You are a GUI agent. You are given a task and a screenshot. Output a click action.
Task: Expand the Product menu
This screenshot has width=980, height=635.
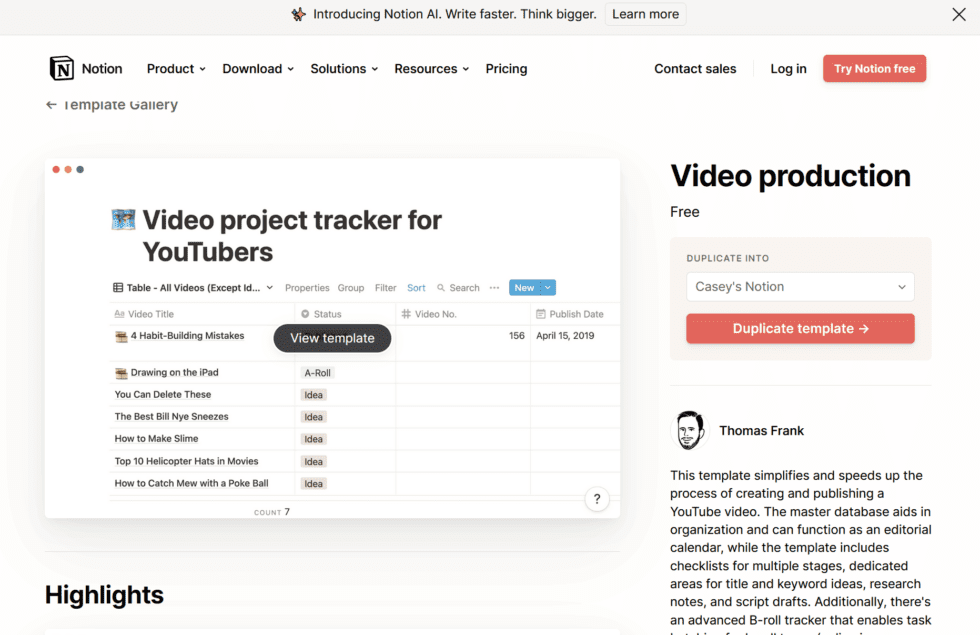[176, 69]
